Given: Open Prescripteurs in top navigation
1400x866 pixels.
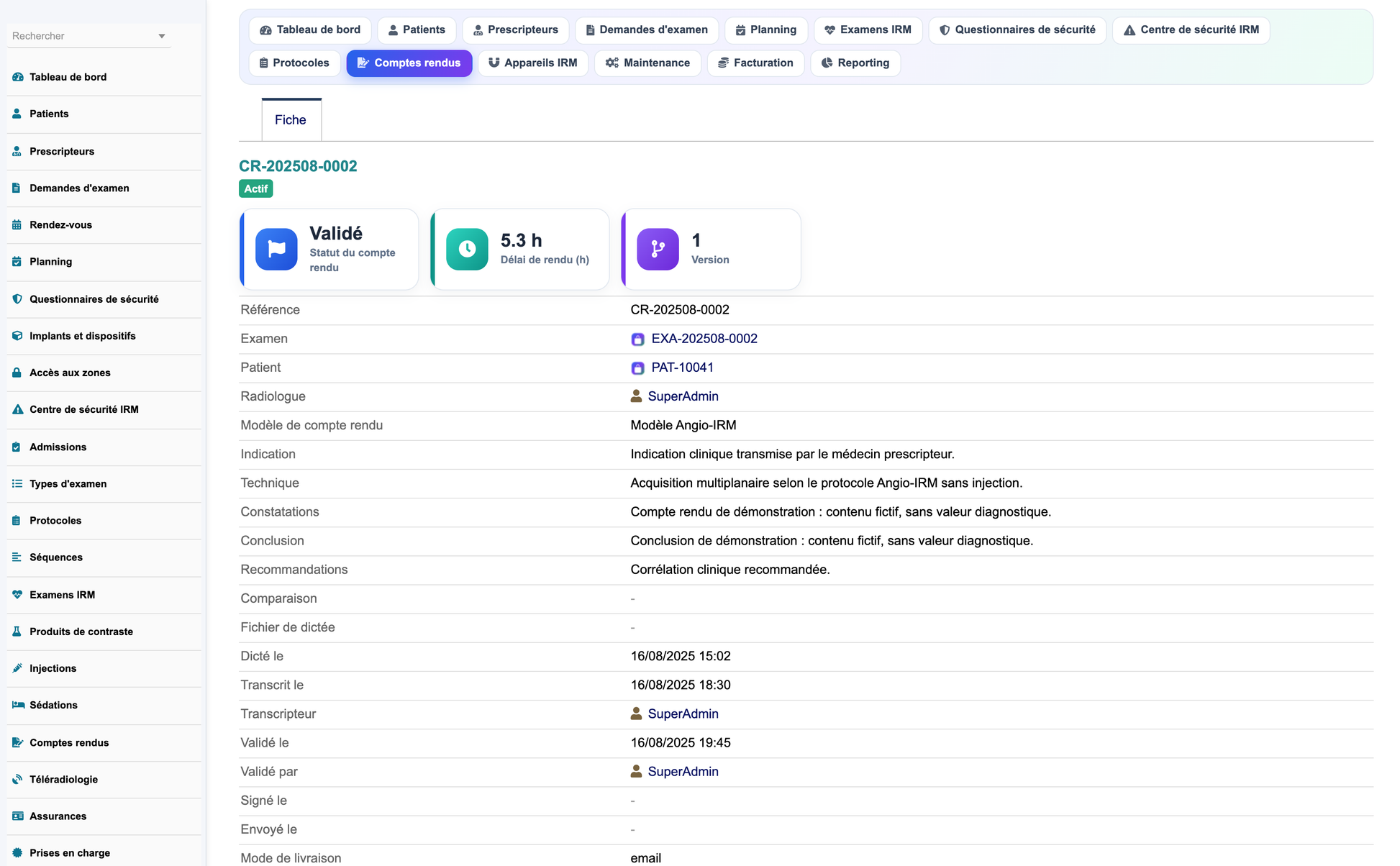Looking at the screenshot, I should coord(516,30).
